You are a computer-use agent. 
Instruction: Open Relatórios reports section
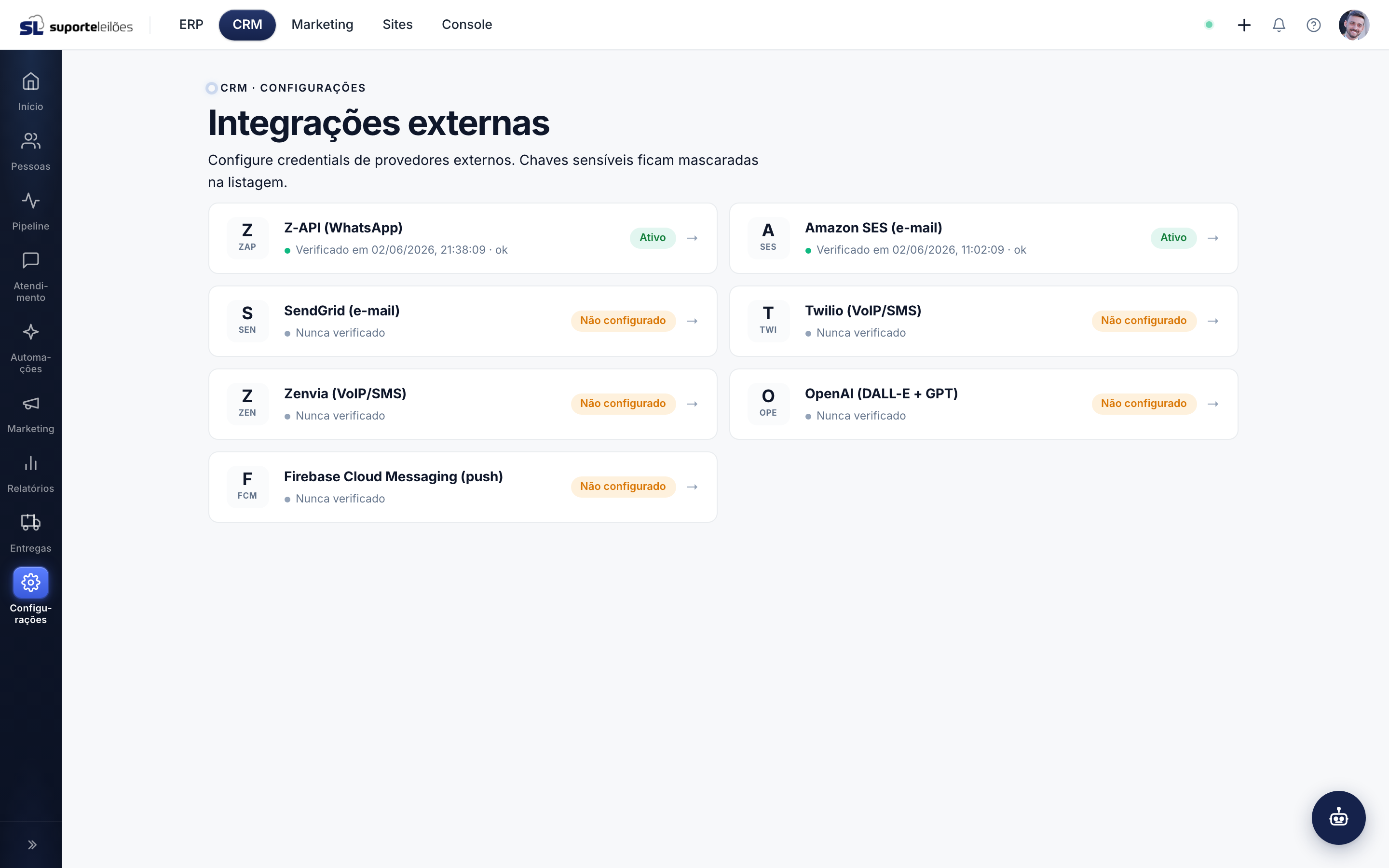pyautogui.click(x=30, y=473)
